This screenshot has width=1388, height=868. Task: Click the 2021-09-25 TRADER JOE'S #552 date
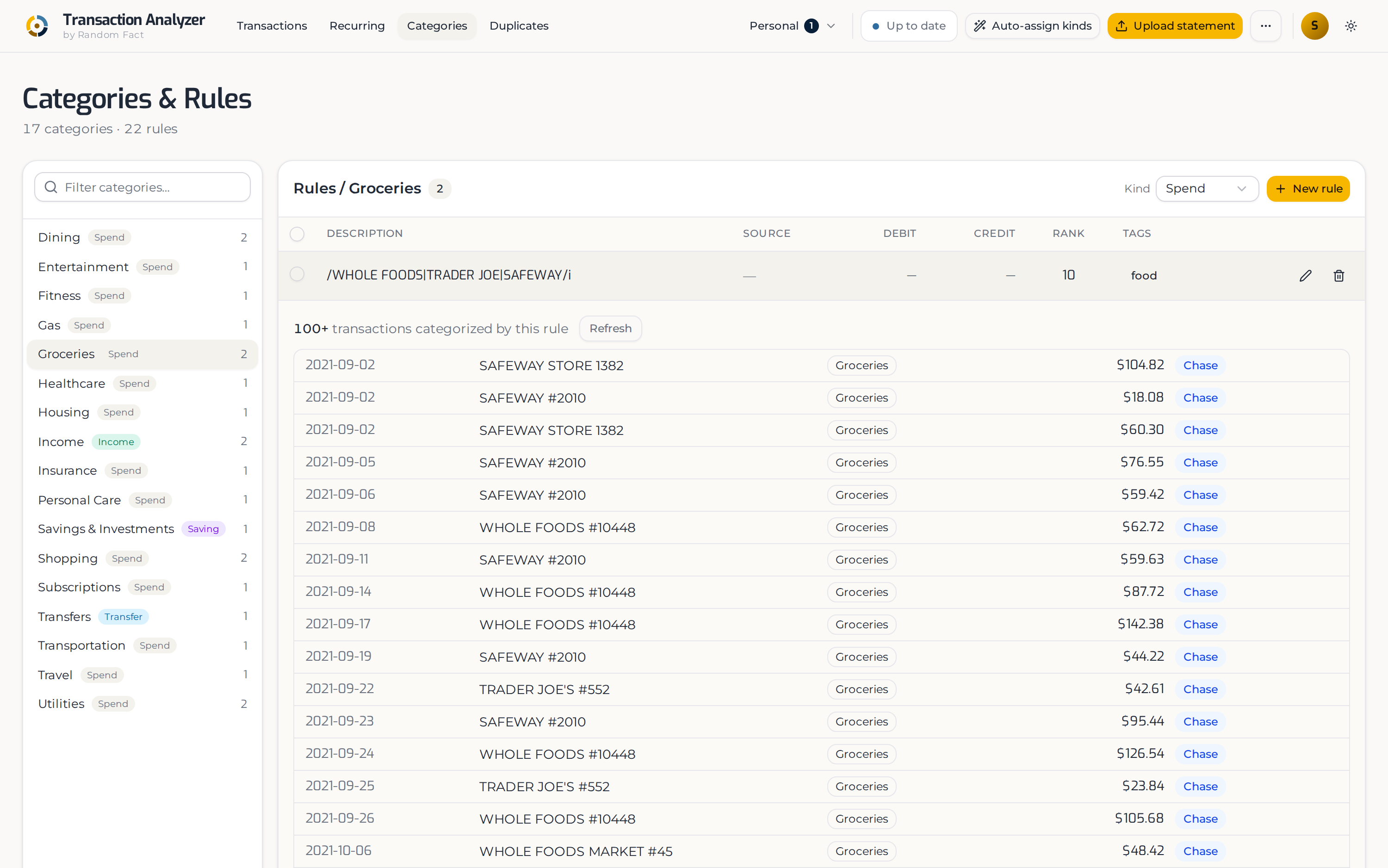pos(340,786)
